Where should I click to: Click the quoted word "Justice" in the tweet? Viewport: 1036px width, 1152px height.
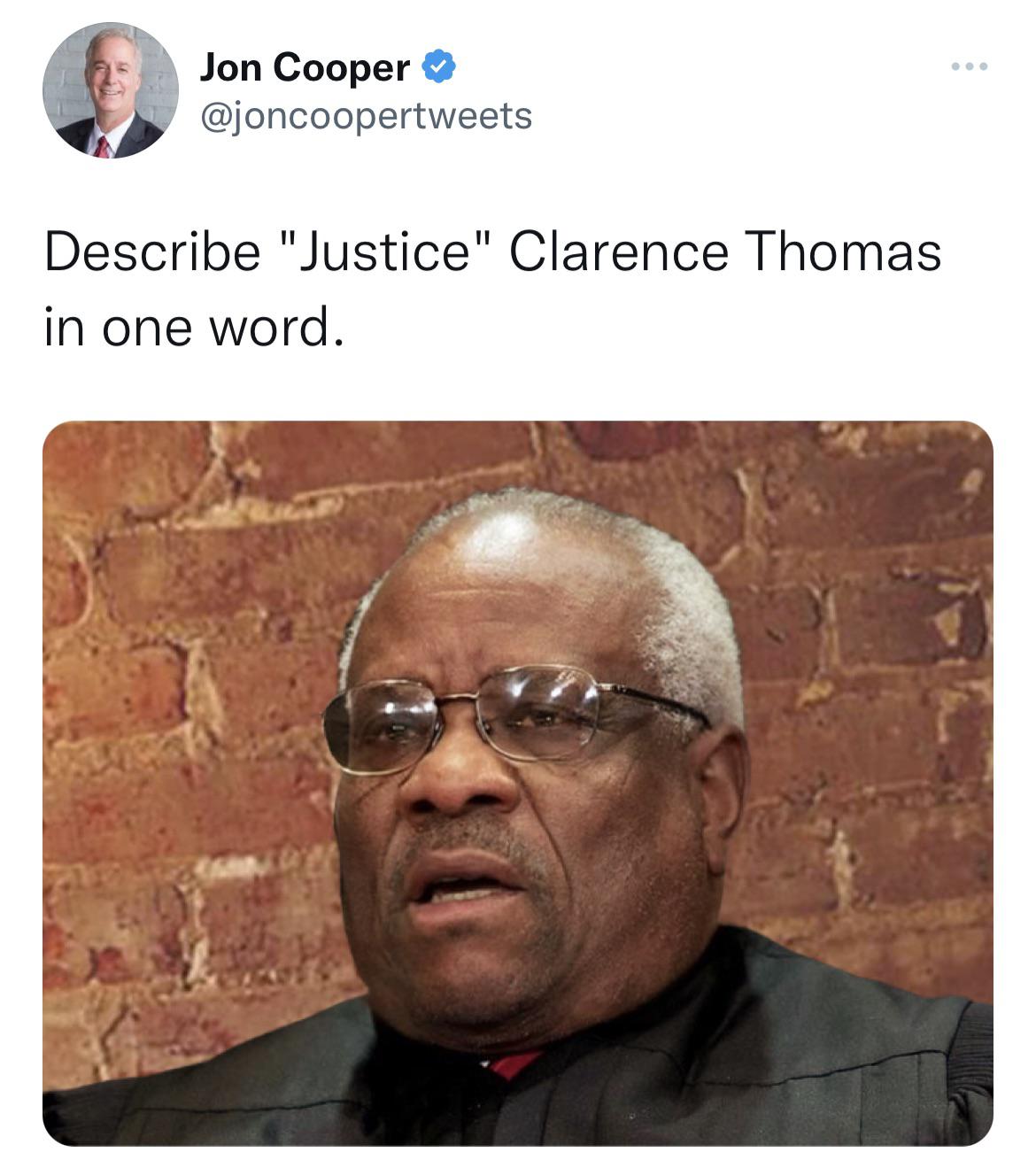pos(384,251)
